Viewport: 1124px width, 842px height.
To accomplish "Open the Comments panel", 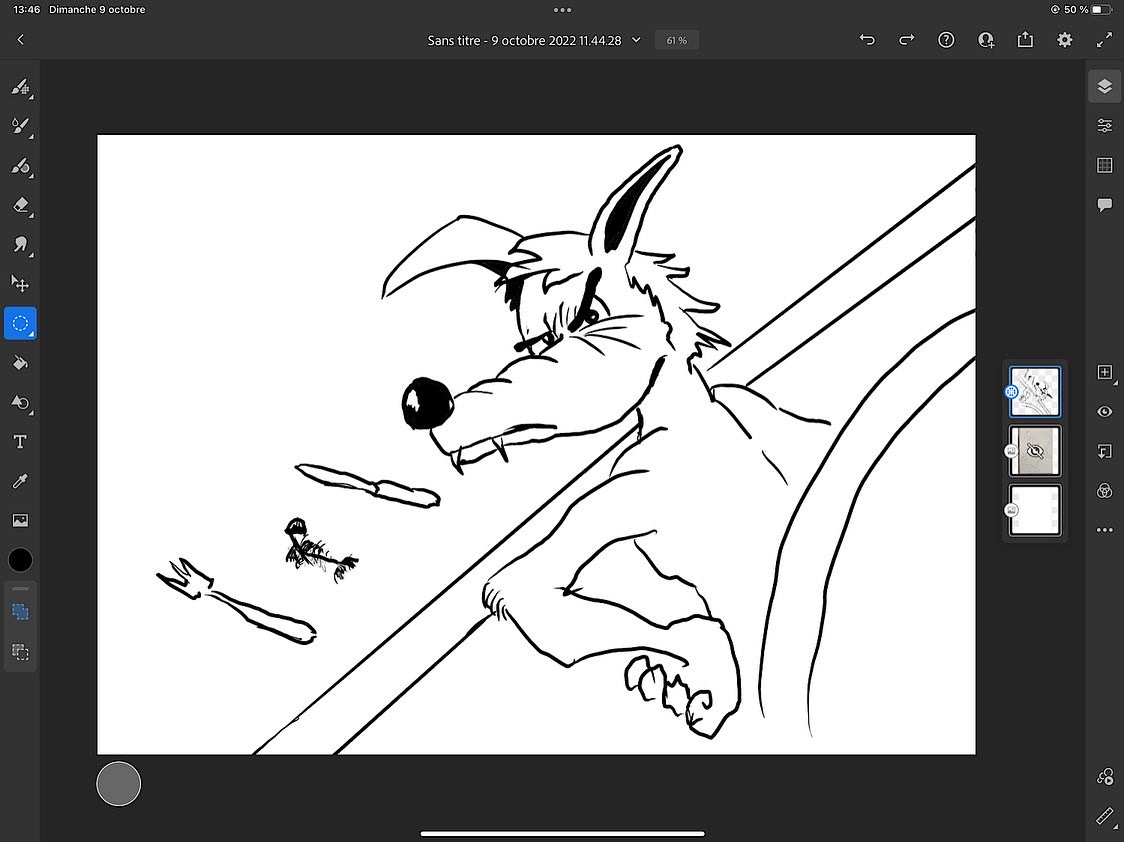I will pyautogui.click(x=1105, y=205).
